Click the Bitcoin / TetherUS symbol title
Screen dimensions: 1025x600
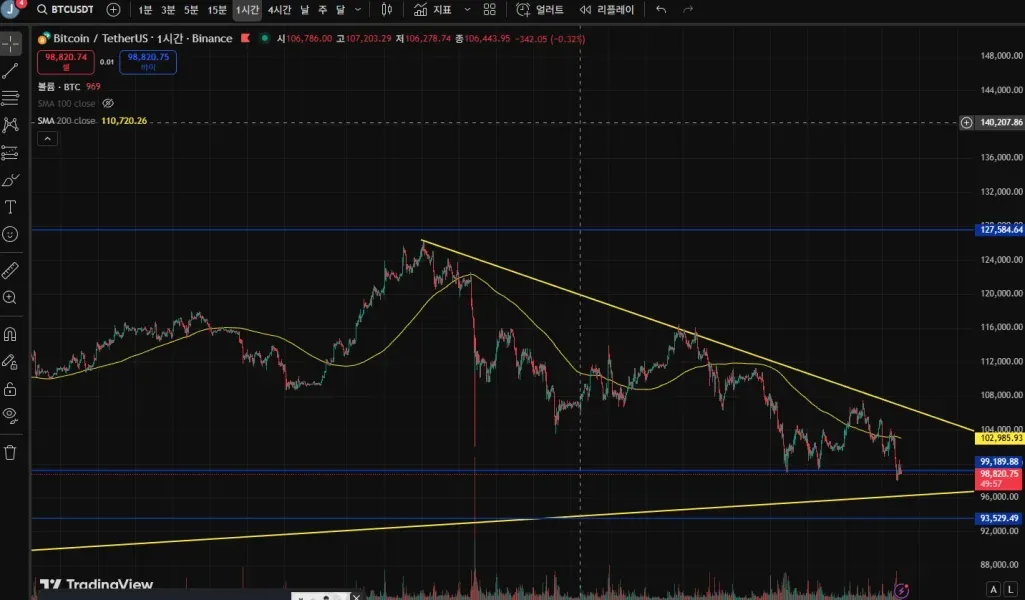click(143, 39)
